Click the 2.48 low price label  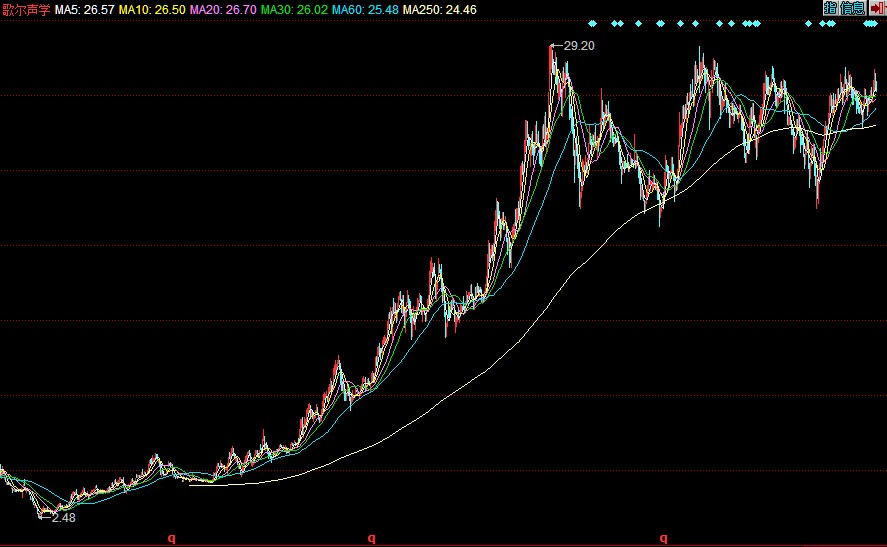click(63, 518)
